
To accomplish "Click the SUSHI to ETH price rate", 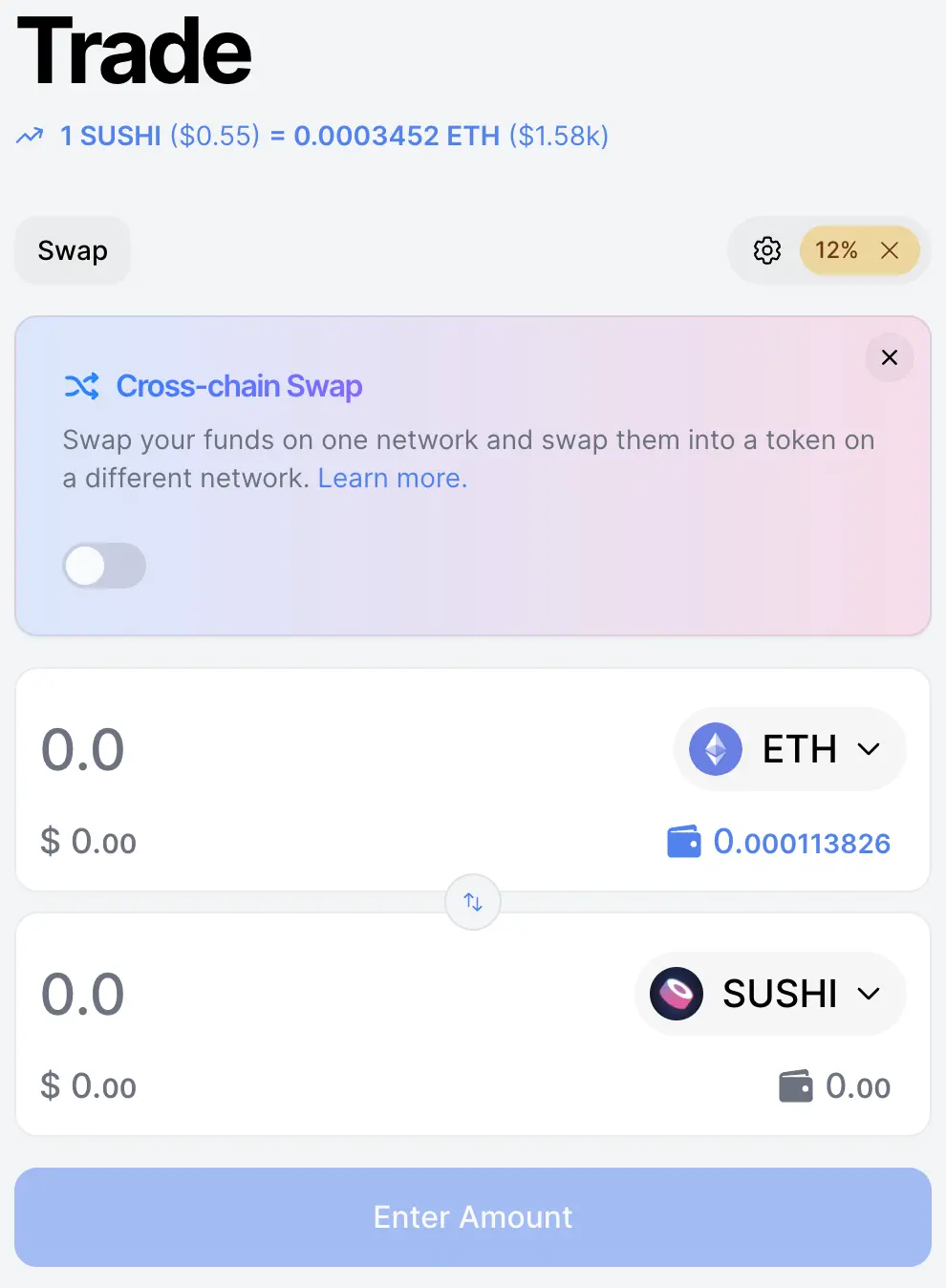I will 334,136.
